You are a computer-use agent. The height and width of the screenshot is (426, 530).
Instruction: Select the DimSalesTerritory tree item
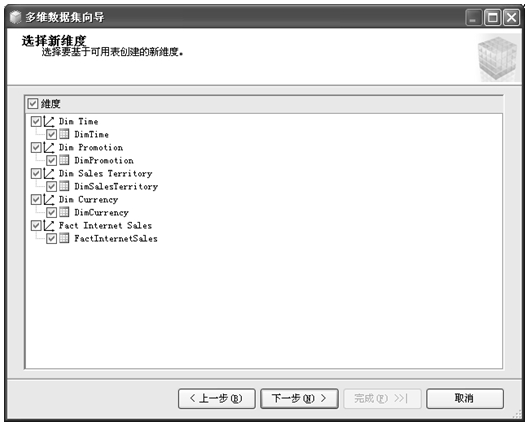[x=116, y=186]
